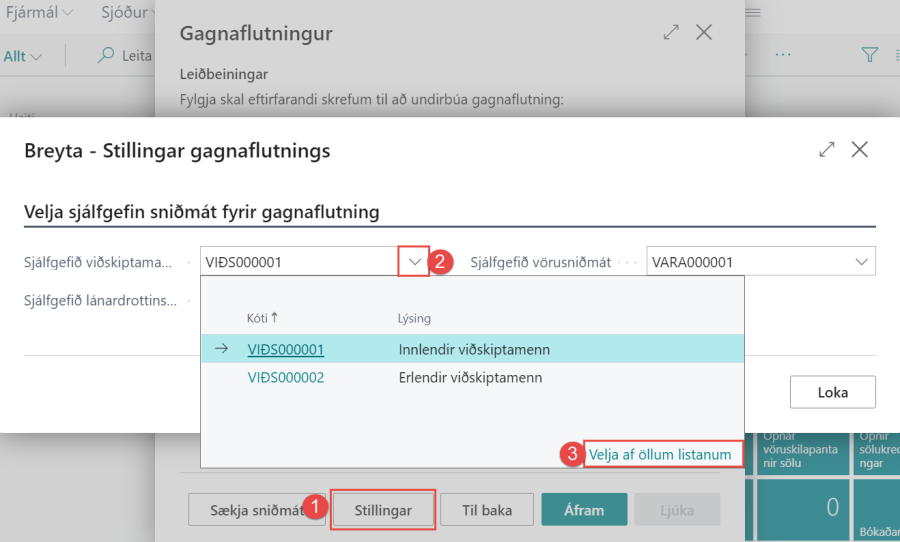Open the Allt filter dropdown
Screen dimensions: 900x542
tap(23, 57)
